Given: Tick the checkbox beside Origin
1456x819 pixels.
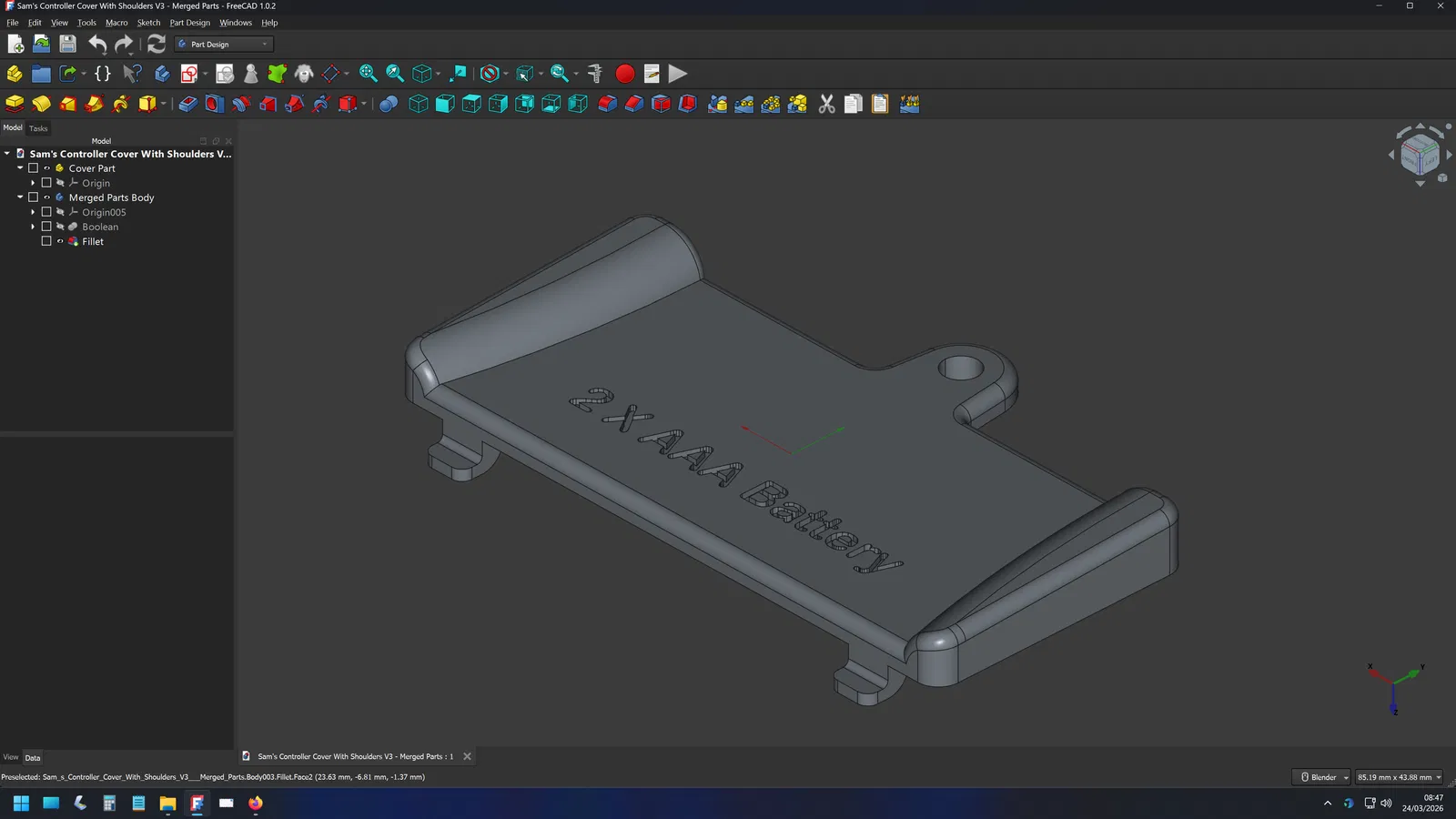Looking at the screenshot, I should click(46, 183).
